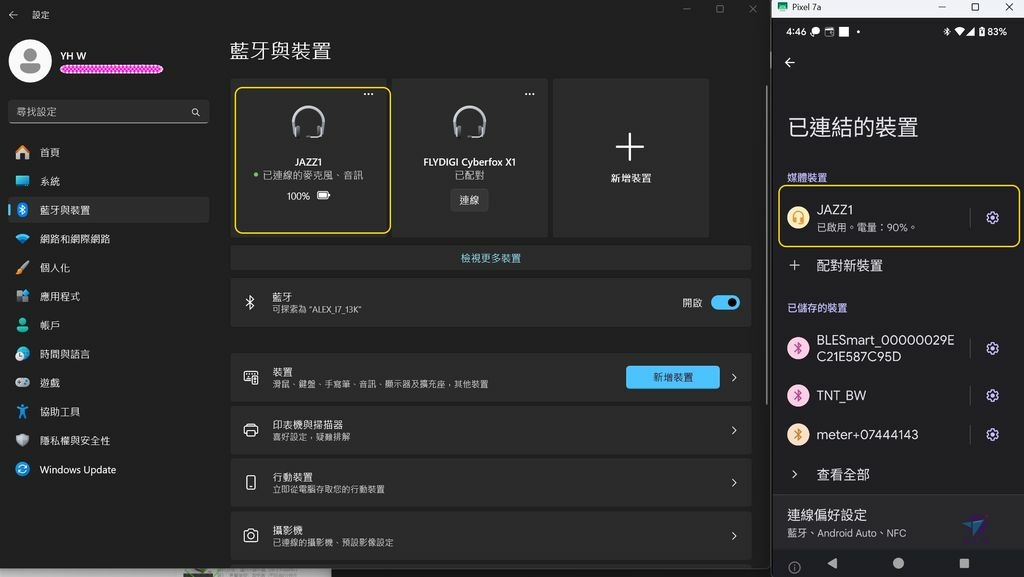The height and width of the screenshot is (577, 1024).
Task: Open 應用程式 in the settings sidebar
Action: pos(108,296)
